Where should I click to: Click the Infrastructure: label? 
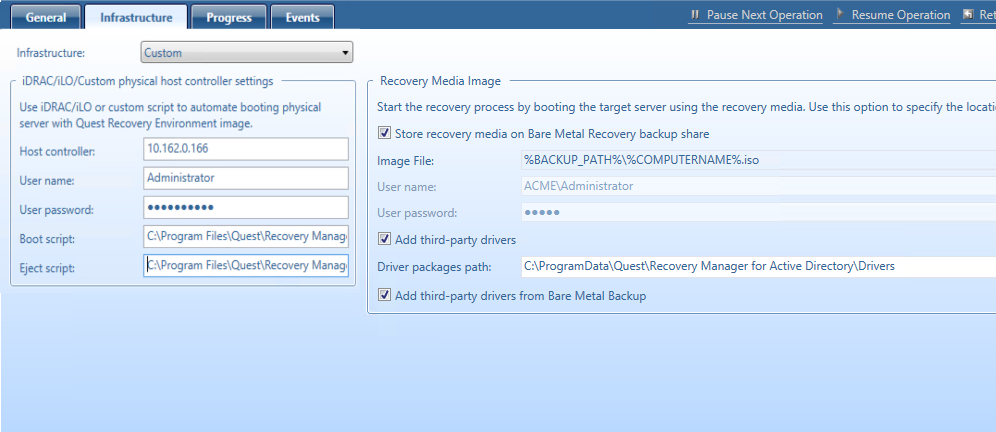pyautogui.click(x=50, y=53)
